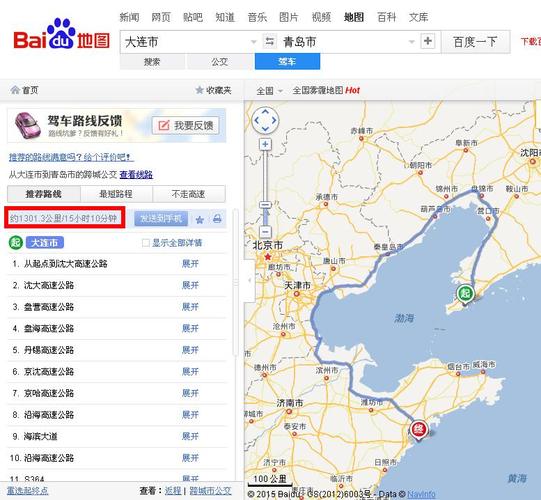The height and width of the screenshot is (500, 541).
Task: Open 百科 in the top navigation
Action: 386,17
